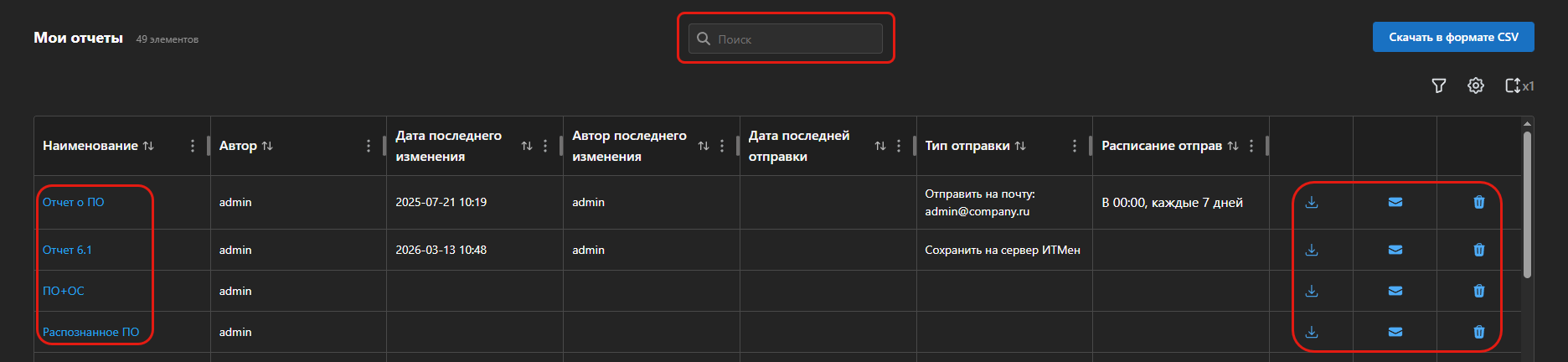Sort by Тип отправки column
The height and width of the screenshot is (362, 1568).
click(x=1020, y=146)
